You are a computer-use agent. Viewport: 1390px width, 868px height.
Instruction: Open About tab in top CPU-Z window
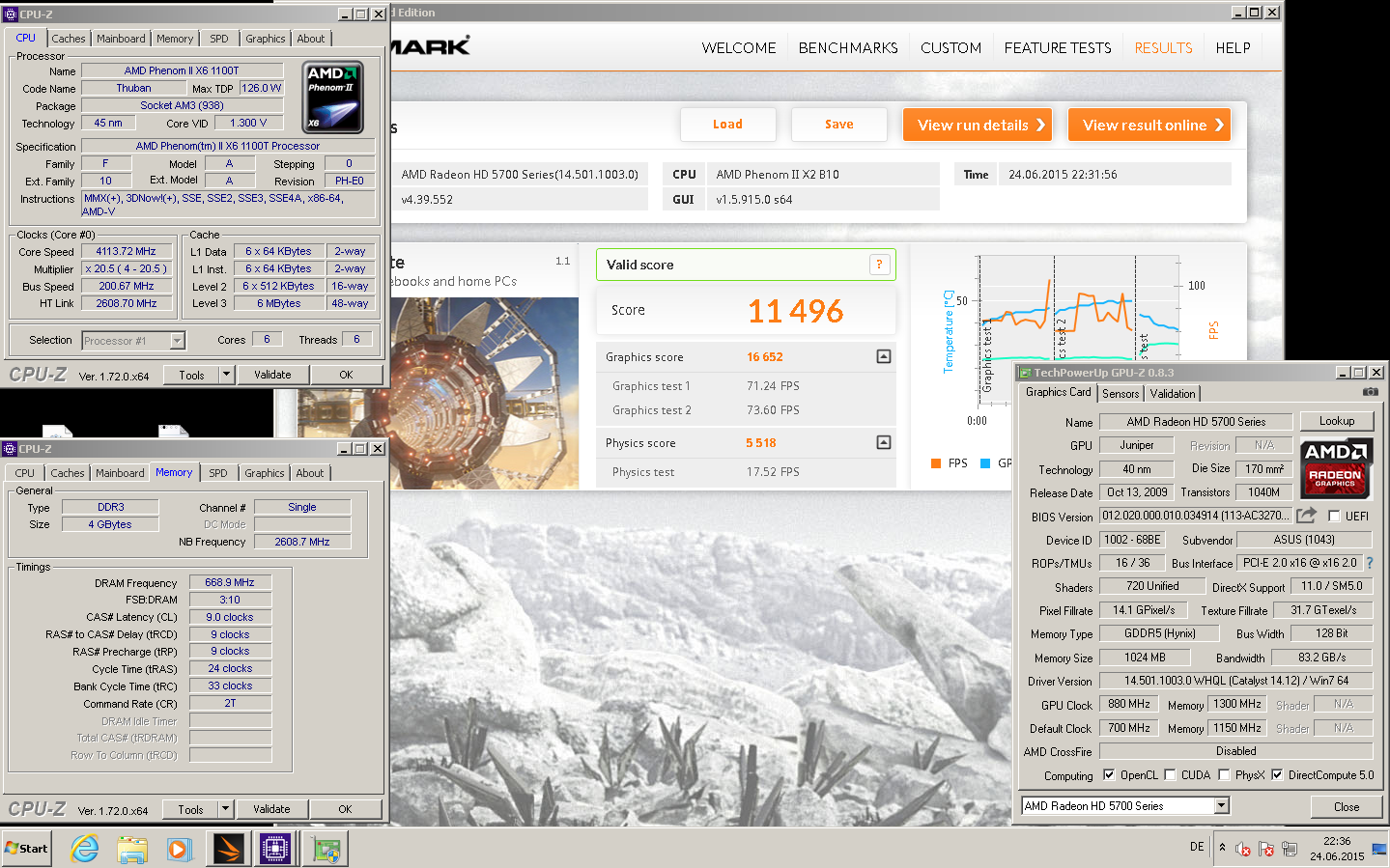pyautogui.click(x=311, y=39)
